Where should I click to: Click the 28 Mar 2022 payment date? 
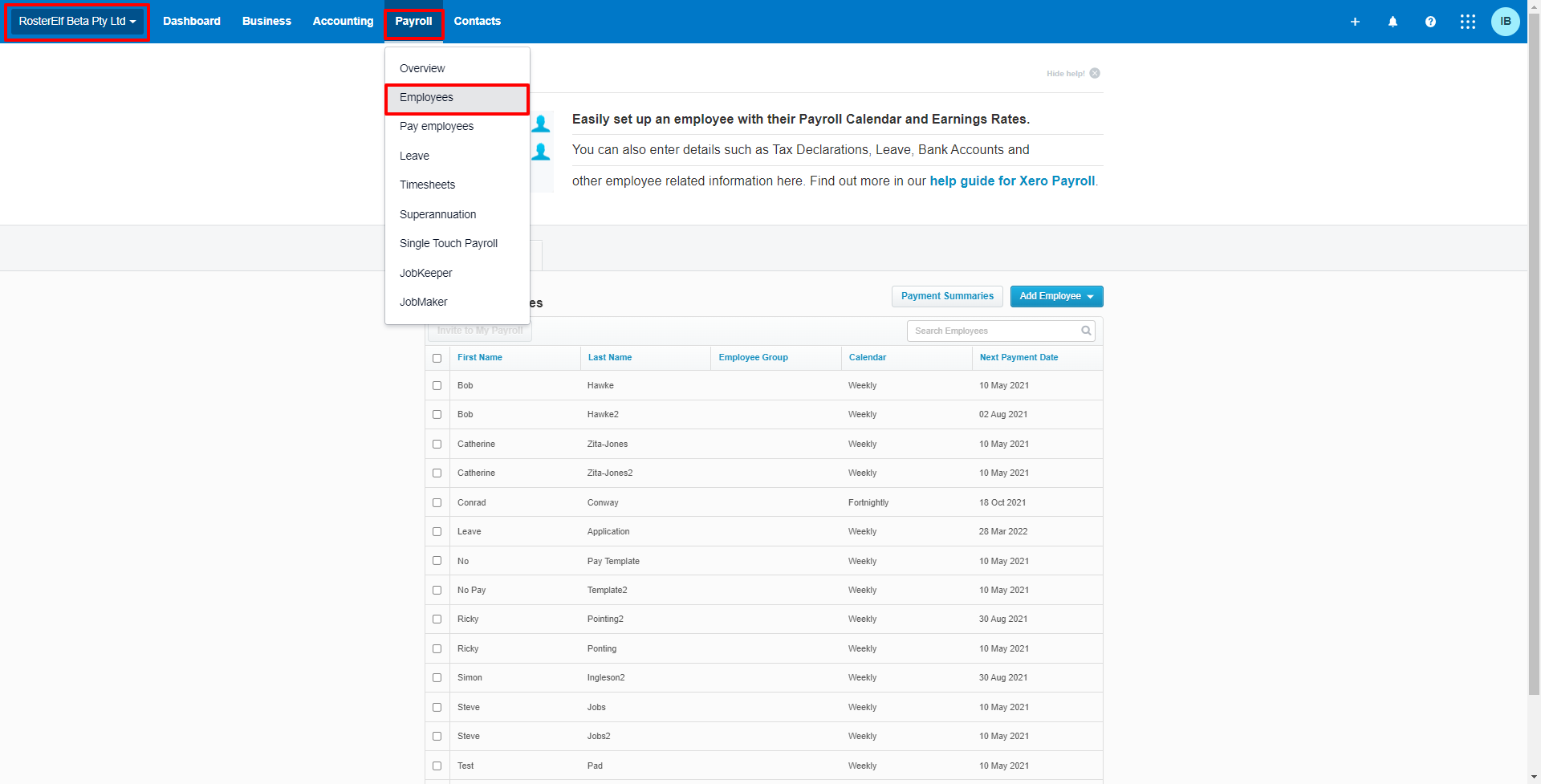1003,532
